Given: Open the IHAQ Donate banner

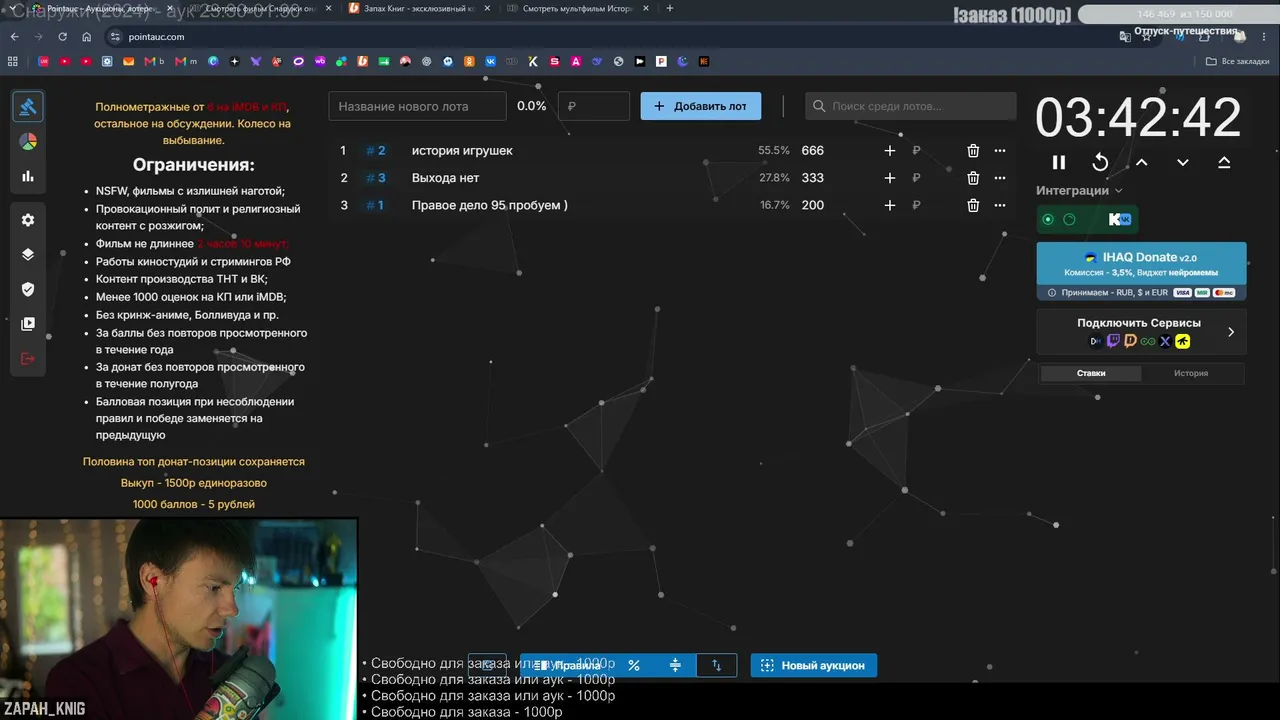Looking at the screenshot, I should pyautogui.click(x=1141, y=271).
